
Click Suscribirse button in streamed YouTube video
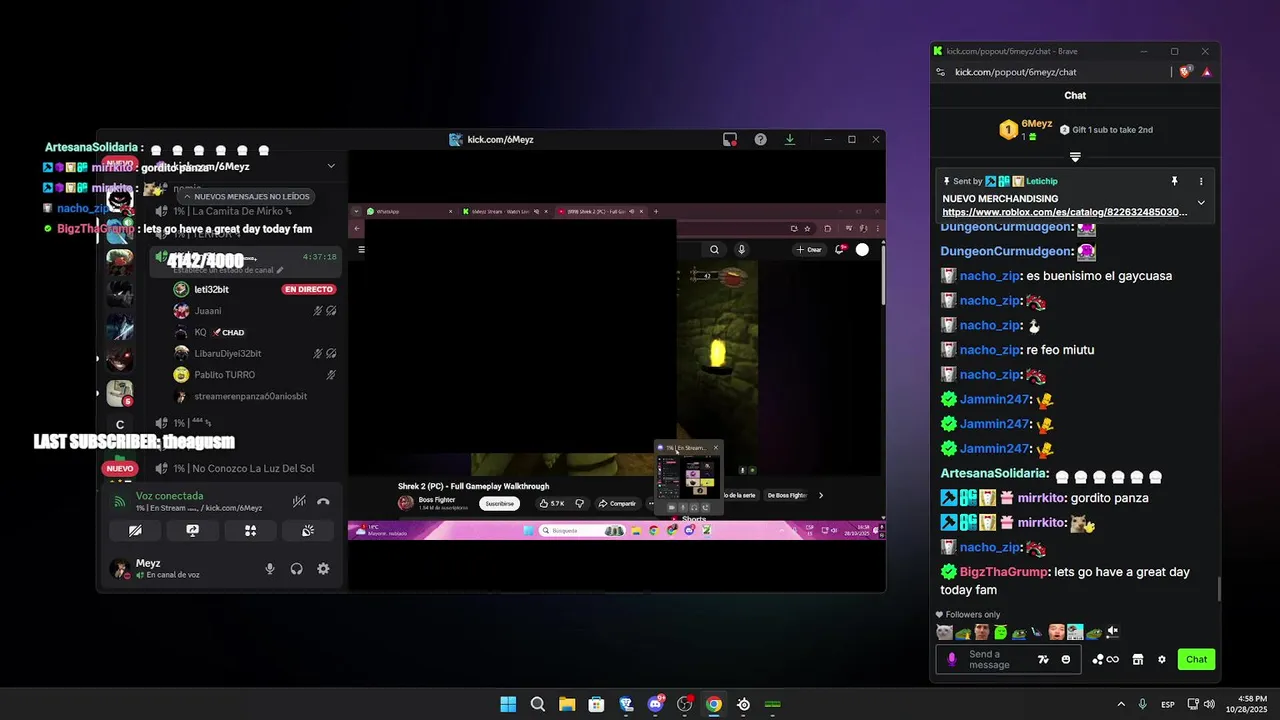[x=500, y=503]
